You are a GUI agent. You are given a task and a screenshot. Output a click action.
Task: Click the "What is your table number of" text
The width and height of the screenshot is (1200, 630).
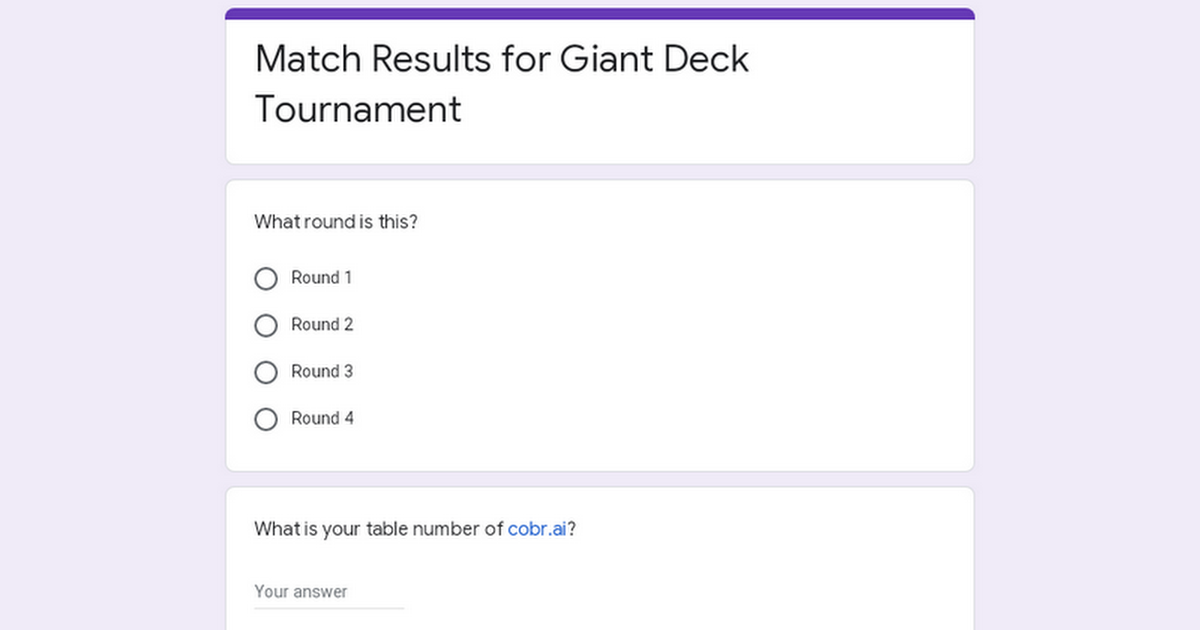pyautogui.click(x=378, y=529)
